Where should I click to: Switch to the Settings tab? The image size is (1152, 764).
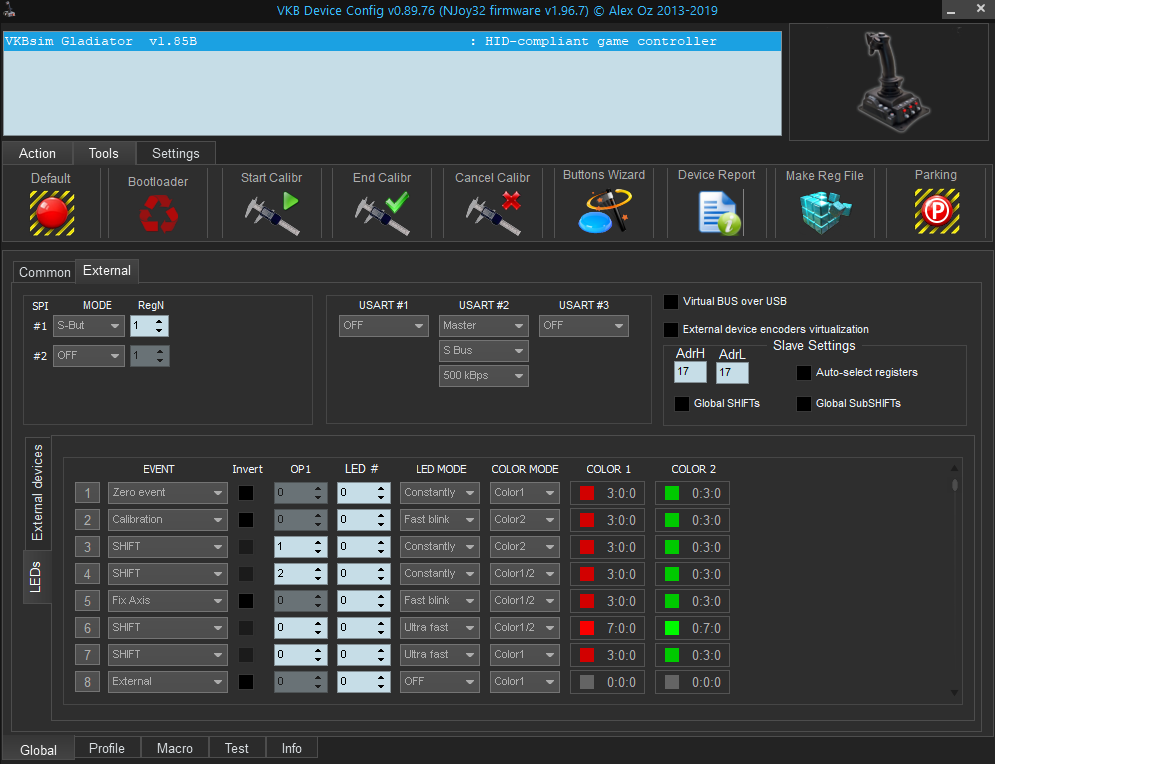tap(176, 153)
